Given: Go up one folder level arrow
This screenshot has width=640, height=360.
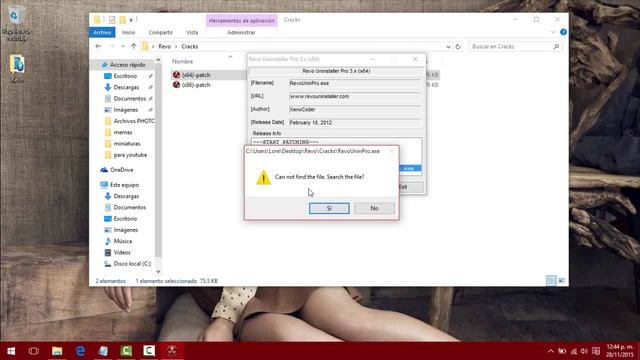Looking at the screenshot, I should (133, 47).
